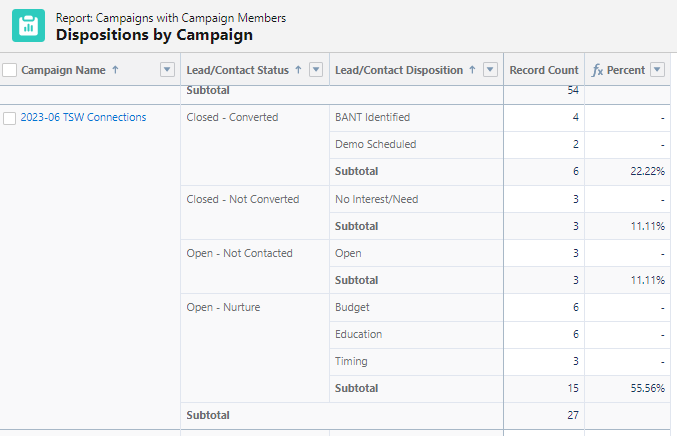This screenshot has width=677, height=436.
Task: Select the BANT Identified disposition cell
Action: 372,117
